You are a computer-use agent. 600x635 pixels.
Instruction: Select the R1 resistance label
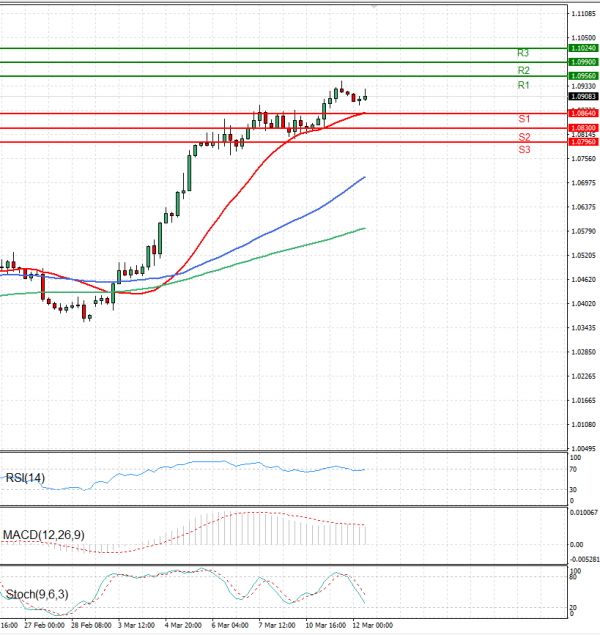(523, 86)
